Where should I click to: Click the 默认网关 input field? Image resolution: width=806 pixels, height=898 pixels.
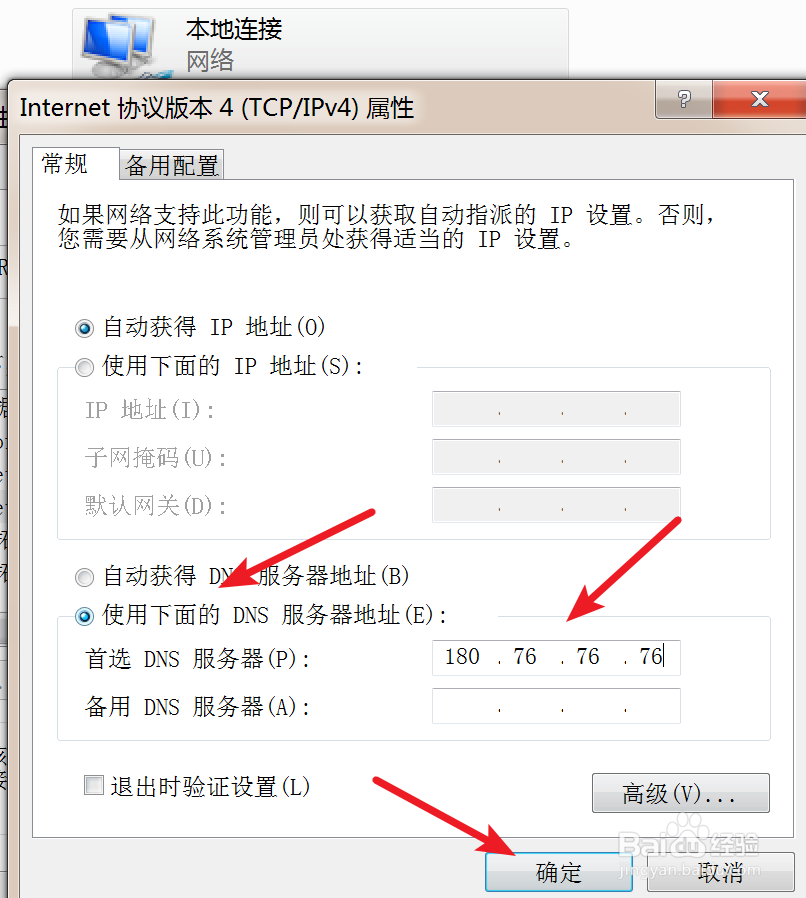click(556, 505)
